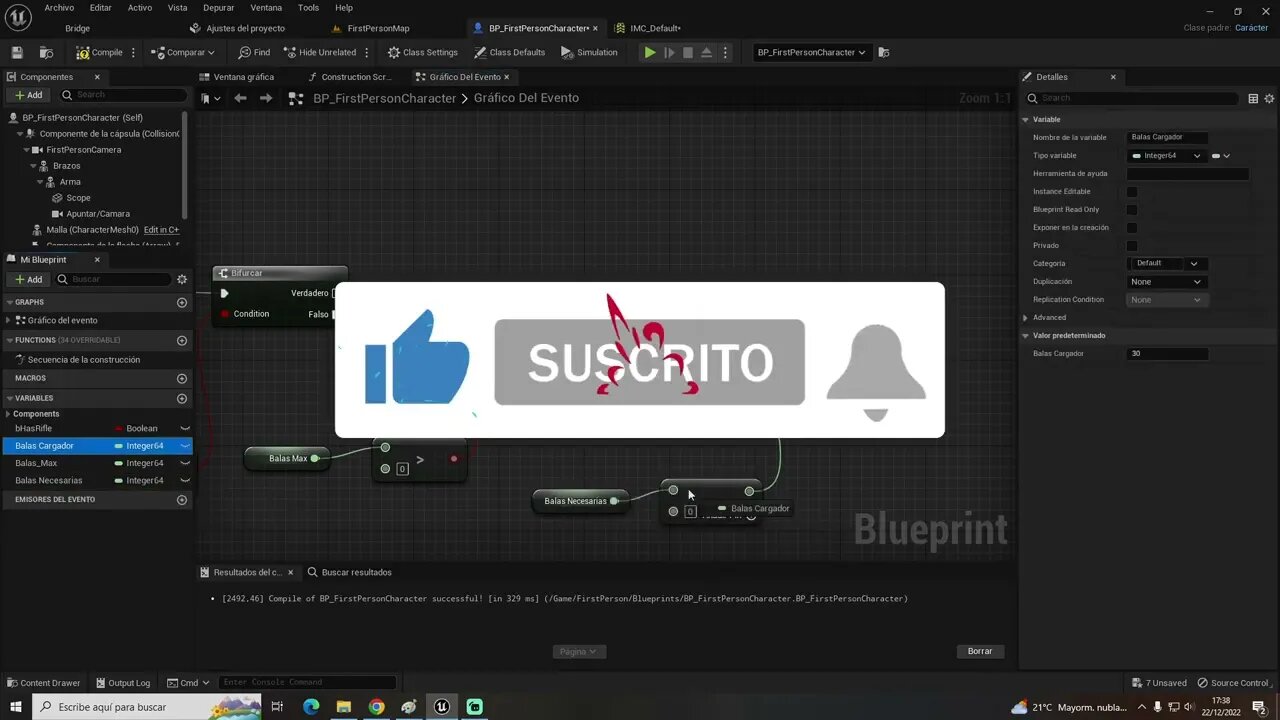1280x720 pixels.
Task: Select the bHasRifle variable
Action: [33, 428]
